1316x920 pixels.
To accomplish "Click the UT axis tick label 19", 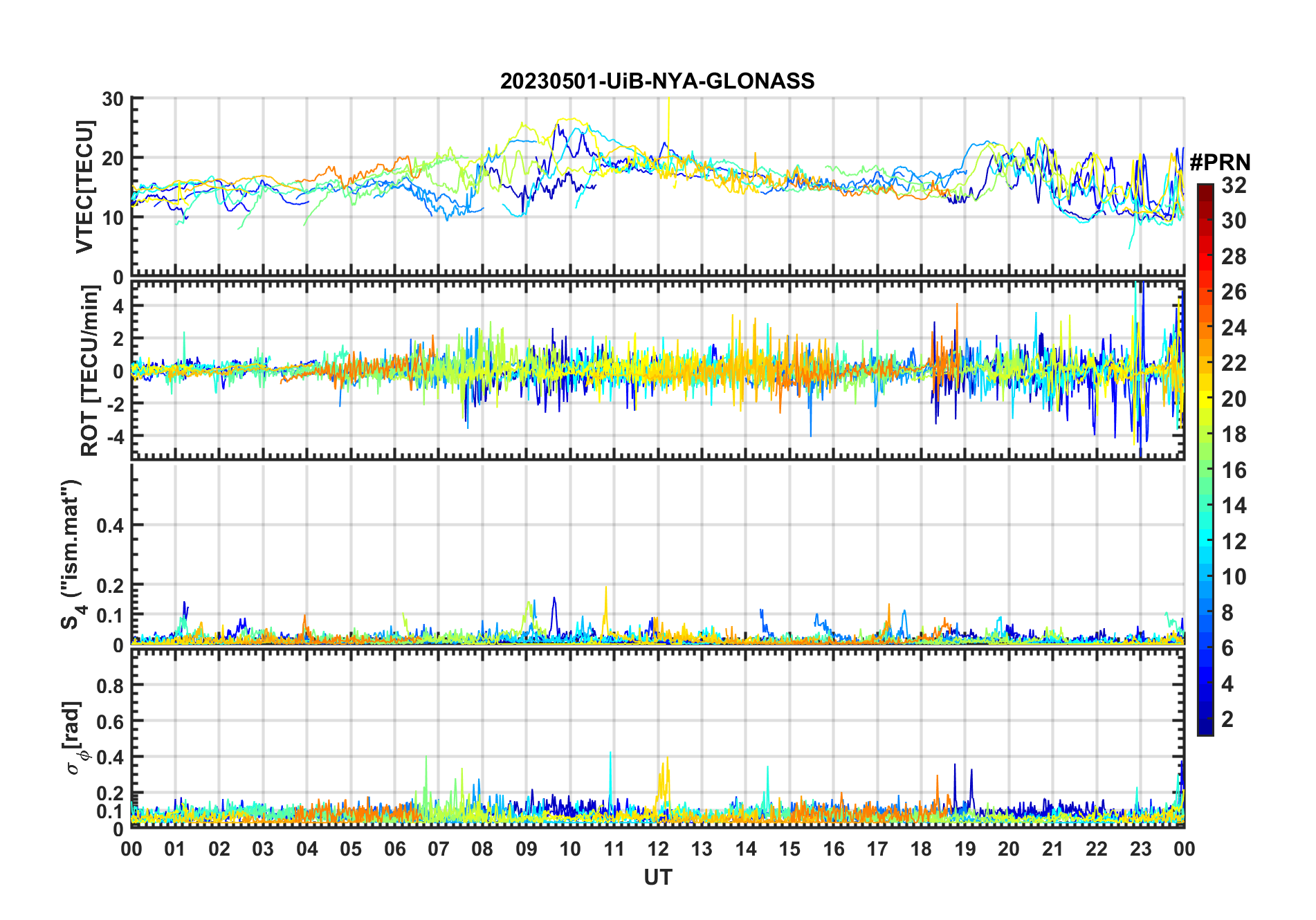I will point(965,849).
